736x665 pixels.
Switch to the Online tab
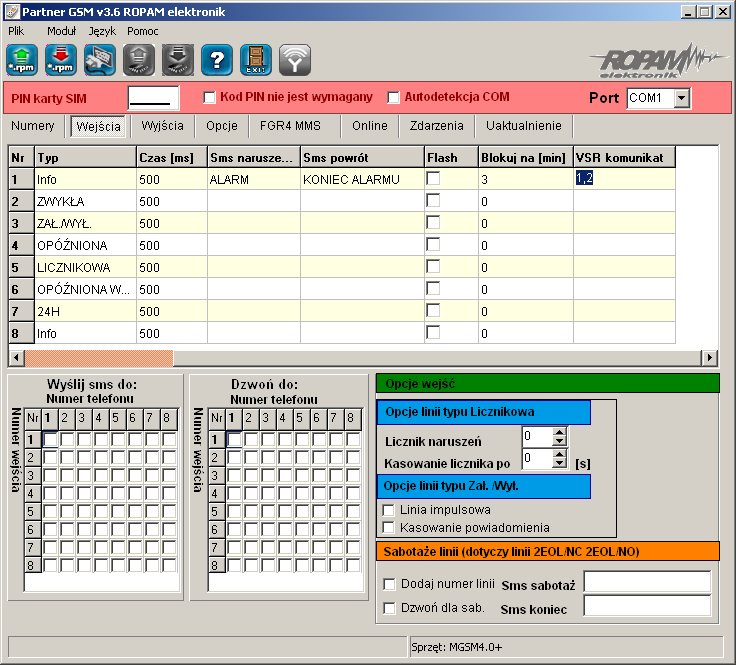pyautogui.click(x=370, y=126)
